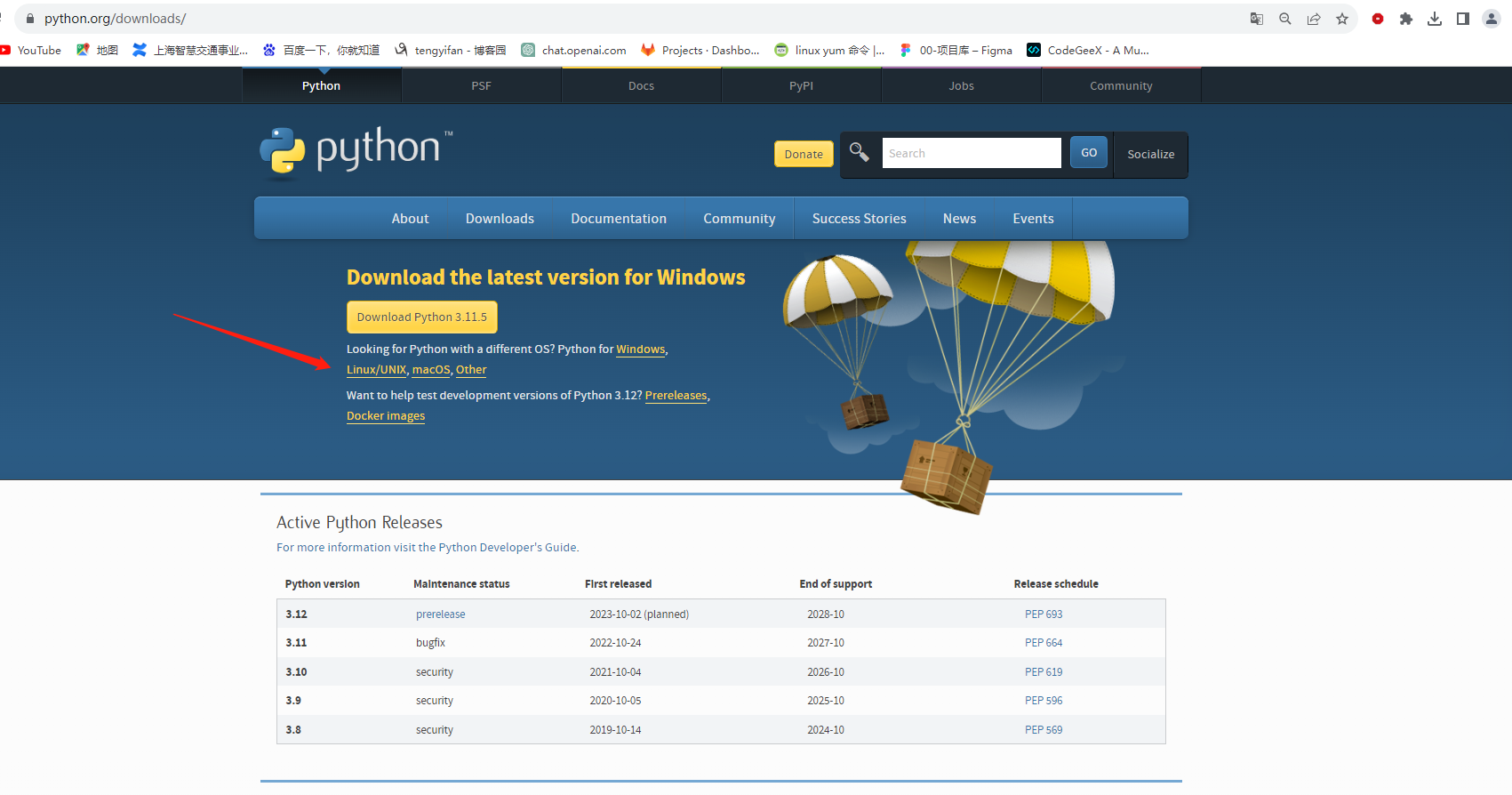Select the Python tab in top bar

[x=321, y=85]
